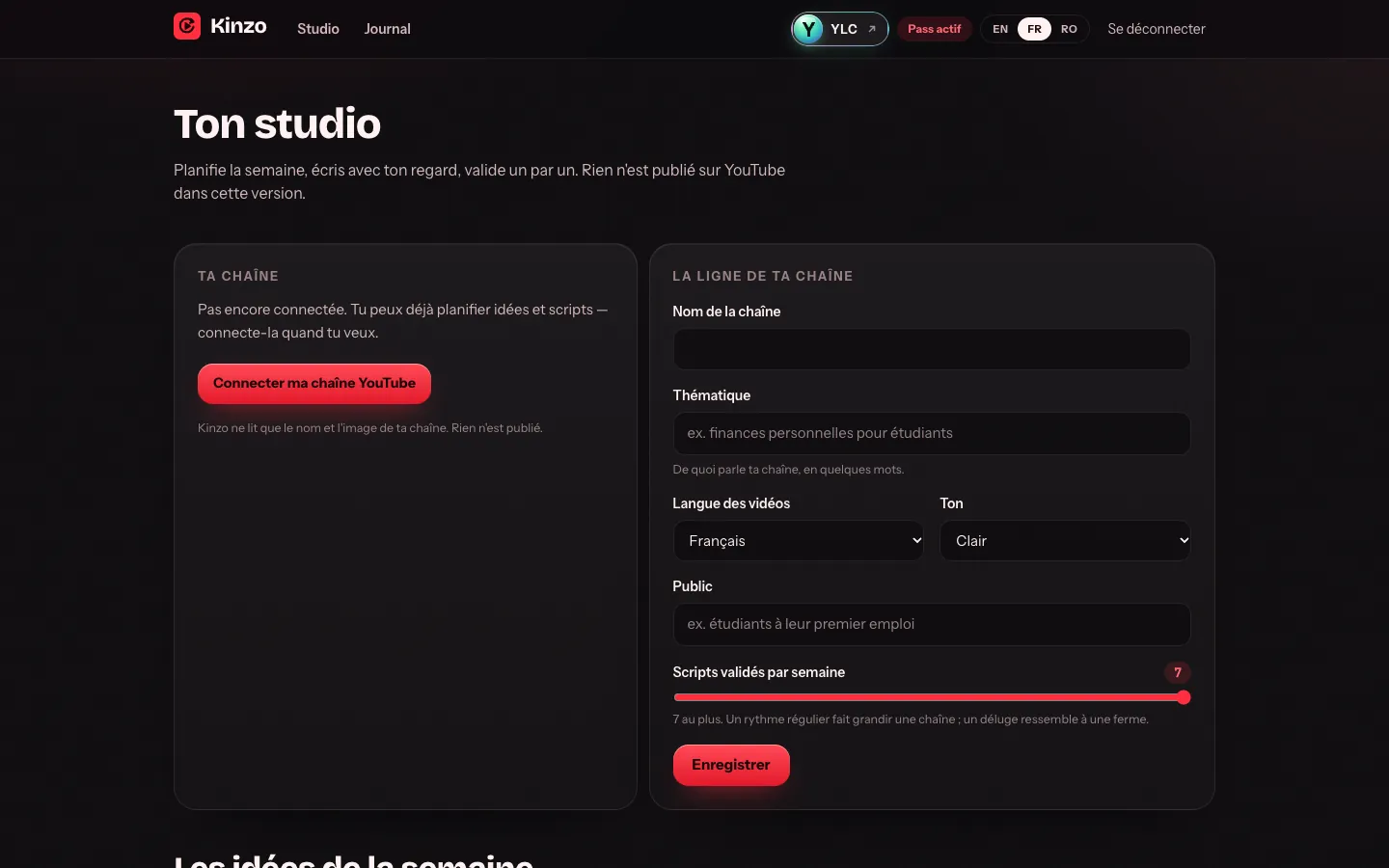
Task: Select the FR language option
Action: point(1034,29)
